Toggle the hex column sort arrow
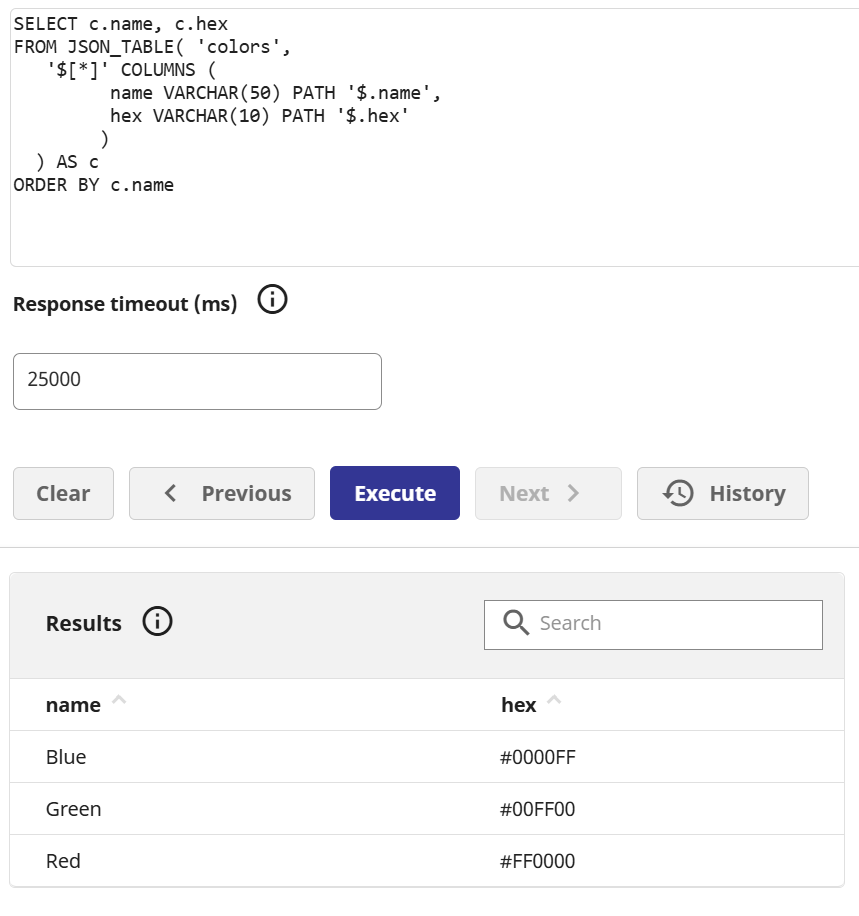859x916 pixels. [x=554, y=701]
